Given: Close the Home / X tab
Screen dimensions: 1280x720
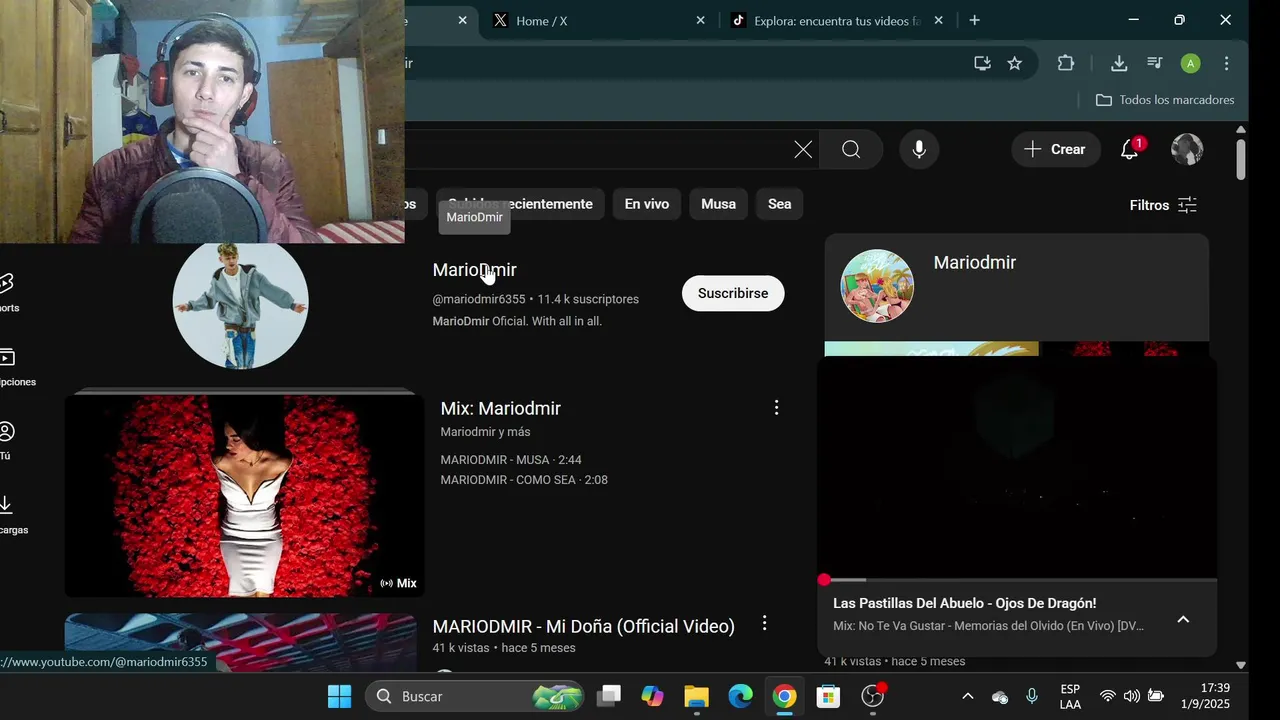Looking at the screenshot, I should point(700,20).
